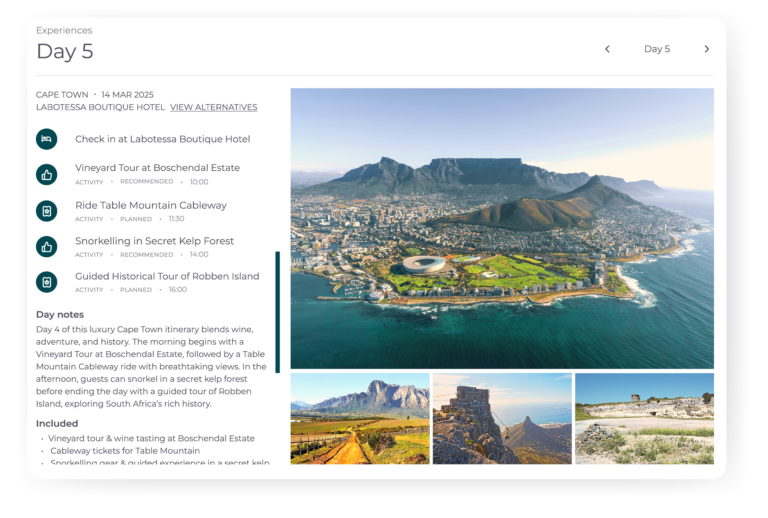768x518 pixels.
Task: Open Snorkelling in Secret Kelp Forest
Action: click(x=154, y=241)
